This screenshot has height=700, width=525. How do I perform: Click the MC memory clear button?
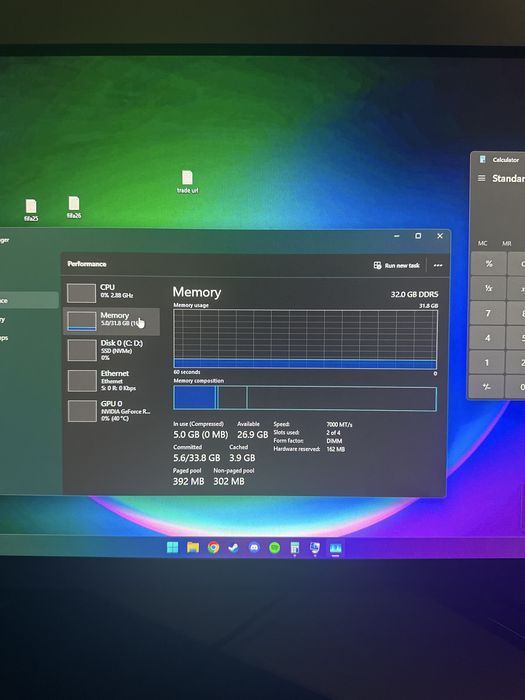click(x=483, y=243)
